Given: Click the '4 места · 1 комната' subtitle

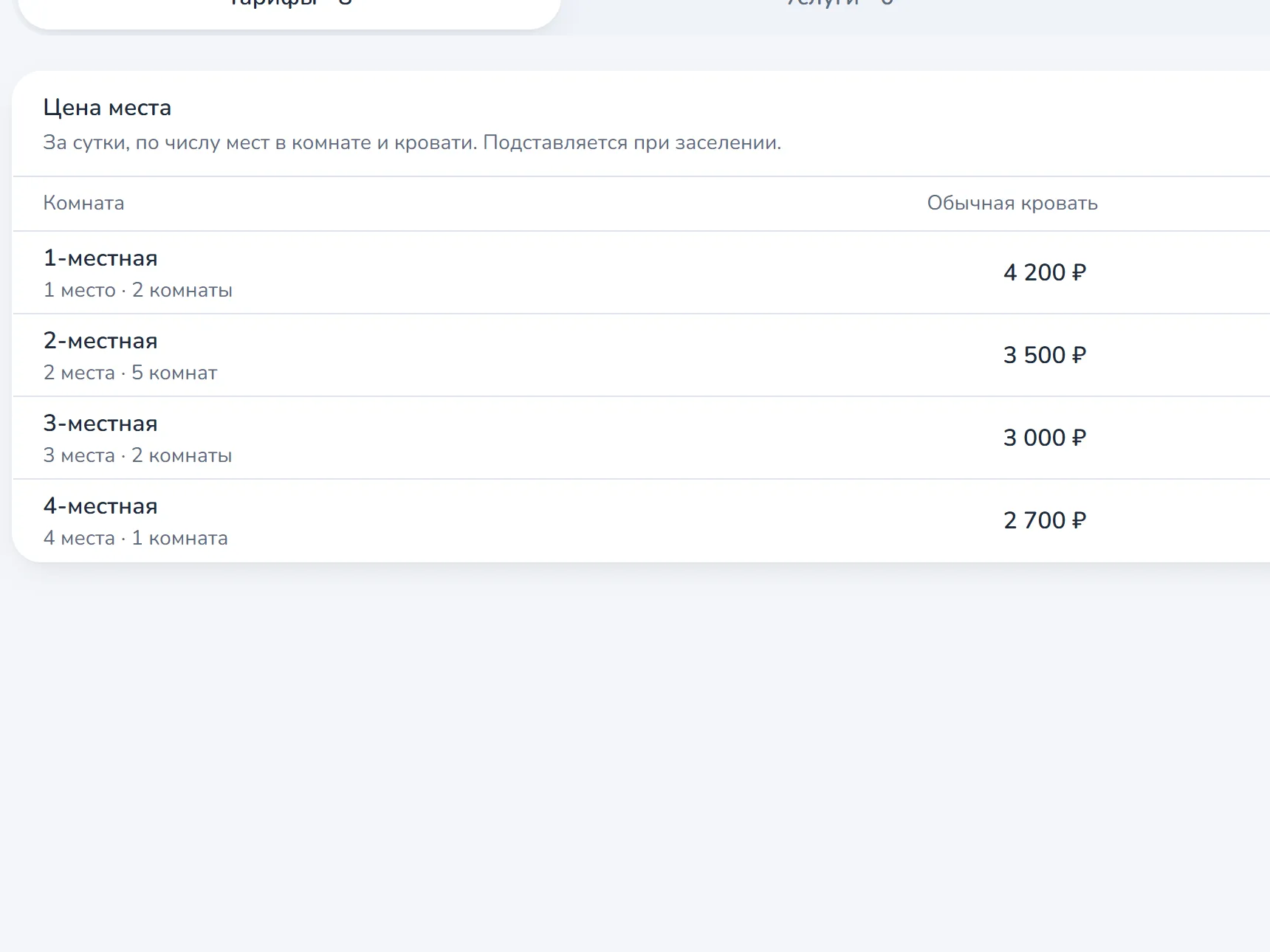Looking at the screenshot, I should click(x=136, y=538).
